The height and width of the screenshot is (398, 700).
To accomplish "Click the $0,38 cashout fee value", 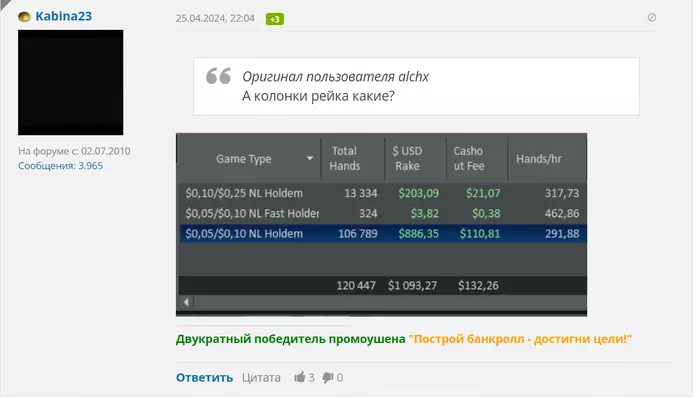I will tap(486, 214).
